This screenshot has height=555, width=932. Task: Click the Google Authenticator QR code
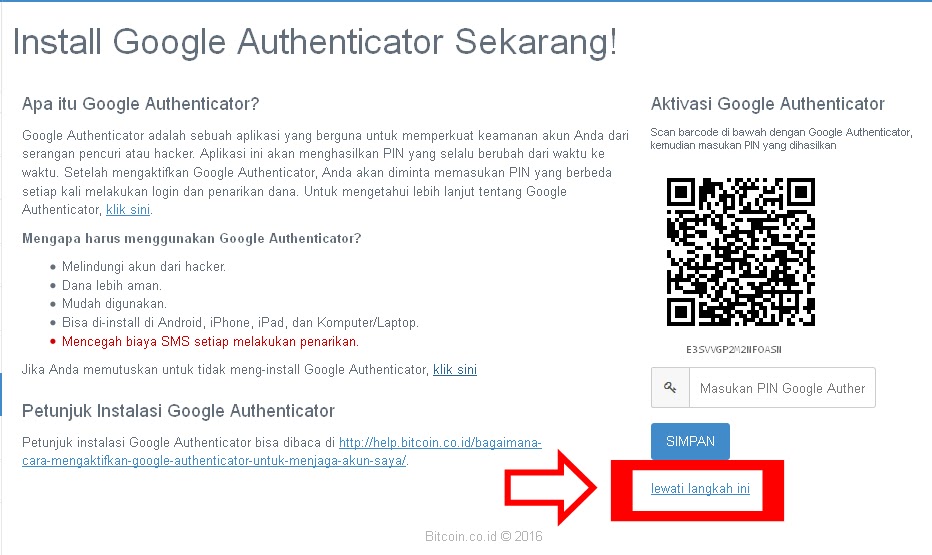tap(741, 251)
